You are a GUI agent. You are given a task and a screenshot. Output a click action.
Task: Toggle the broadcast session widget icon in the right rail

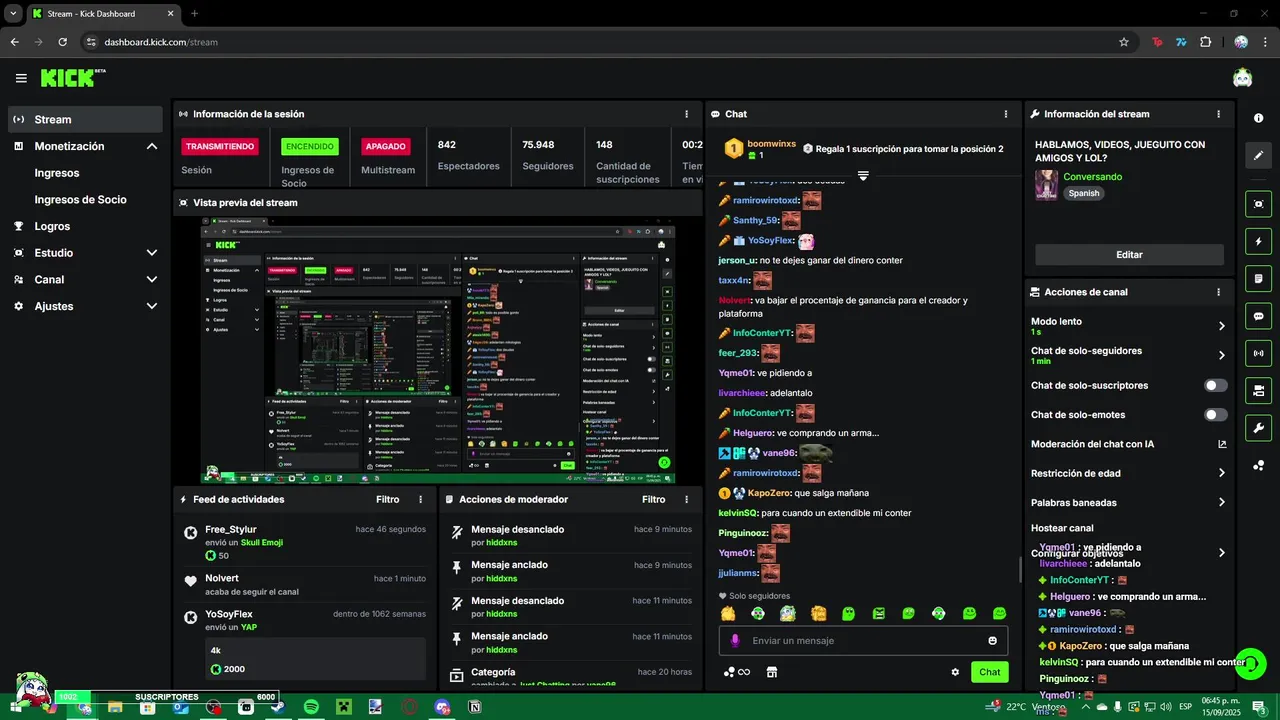[1258, 352]
